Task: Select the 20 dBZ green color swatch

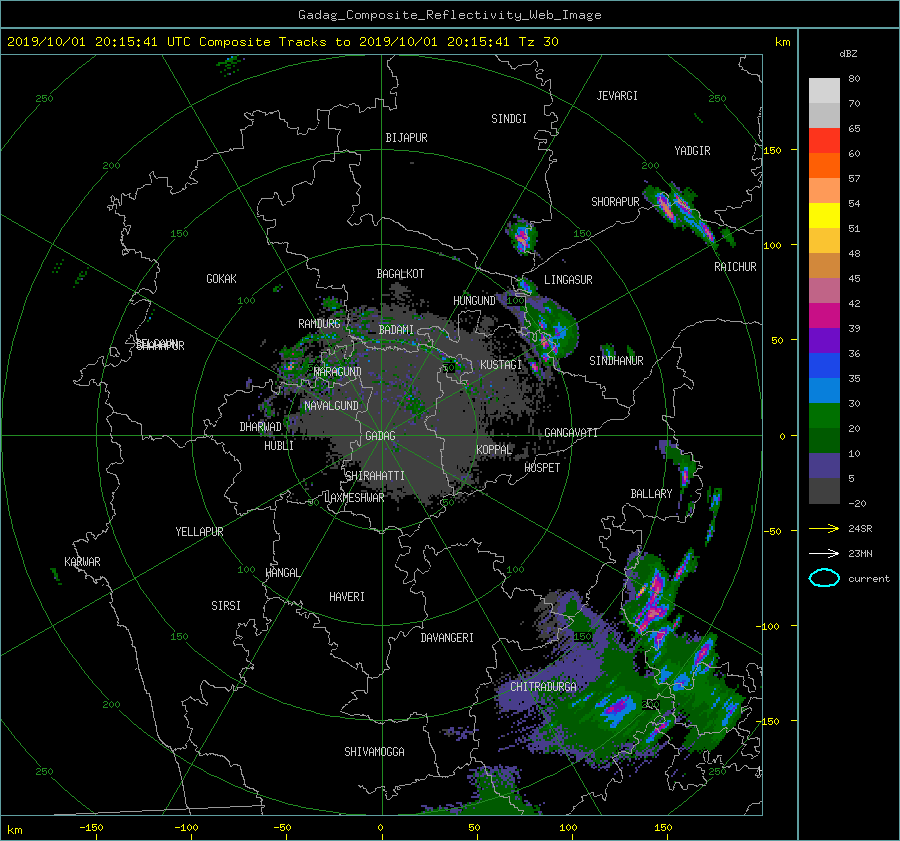Action: 824,416
